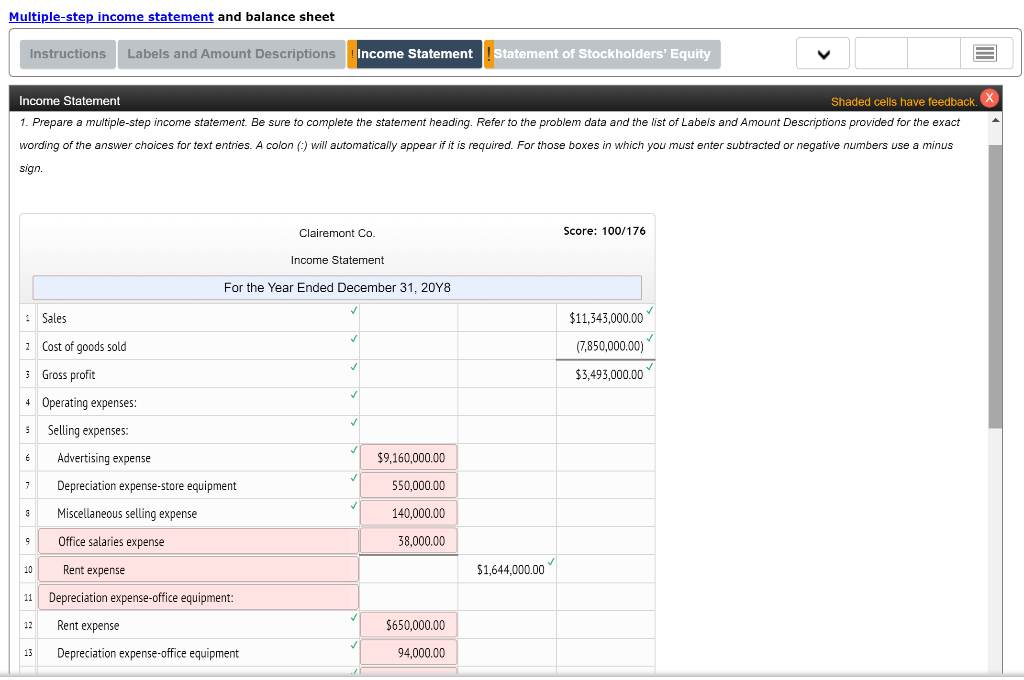
Task: Switch to the Instructions tab
Action: tap(67, 54)
